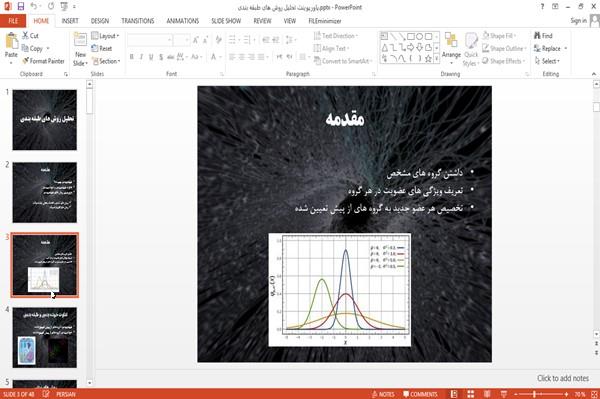
Task: Open Replace in Editing group
Action: 548,48
